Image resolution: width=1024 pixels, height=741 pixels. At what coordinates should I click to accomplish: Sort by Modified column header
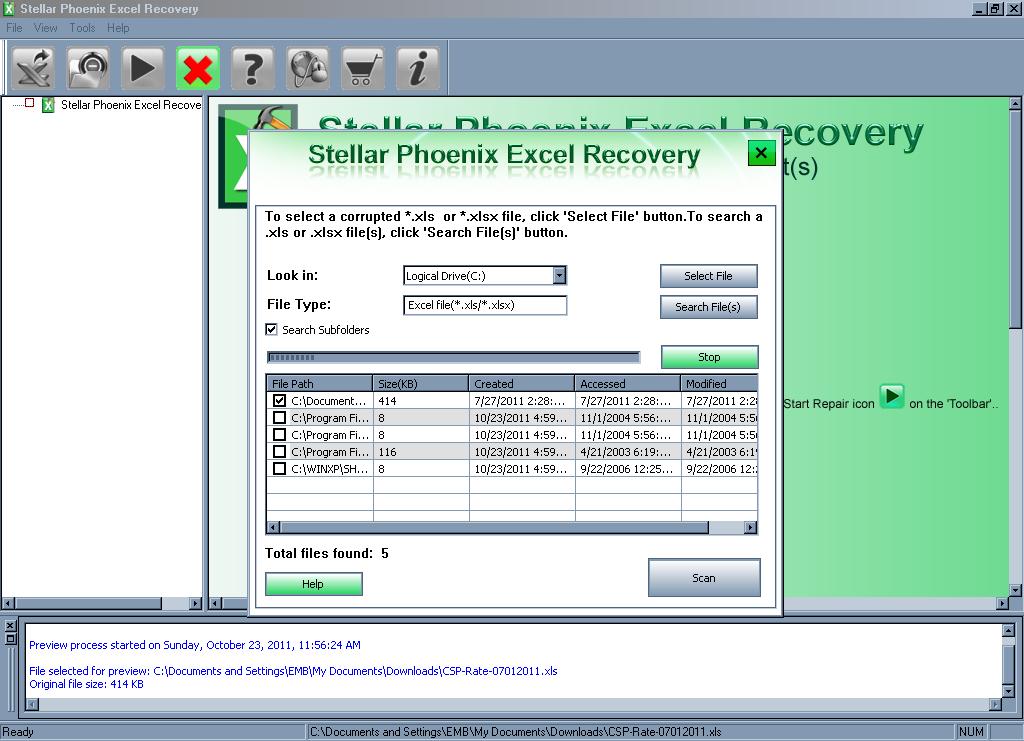pos(719,383)
